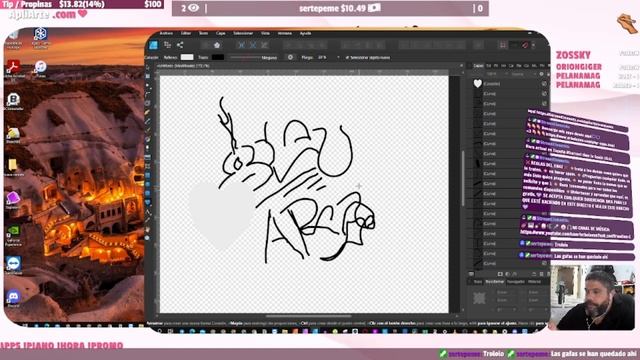Toggle snapping in the top toolbar

coord(525,45)
